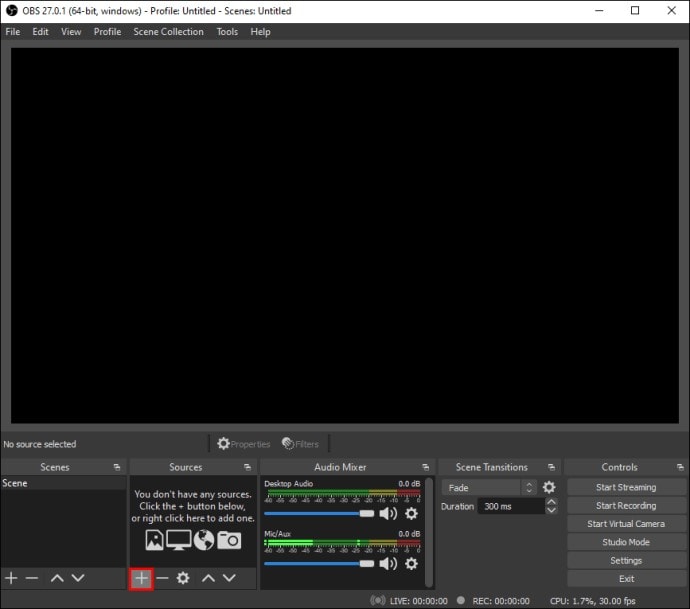
Task: Open source properties gear in Sources toolbar
Action: 183,578
